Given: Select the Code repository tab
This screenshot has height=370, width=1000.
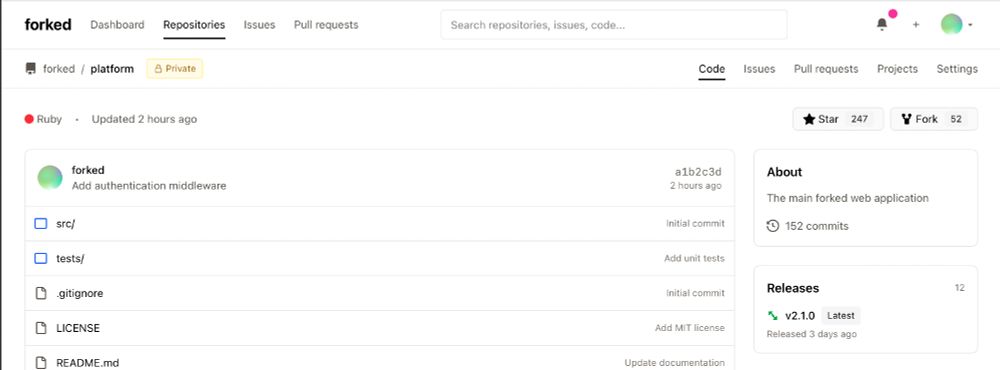Looking at the screenshot, I should [x=712, y=69].
